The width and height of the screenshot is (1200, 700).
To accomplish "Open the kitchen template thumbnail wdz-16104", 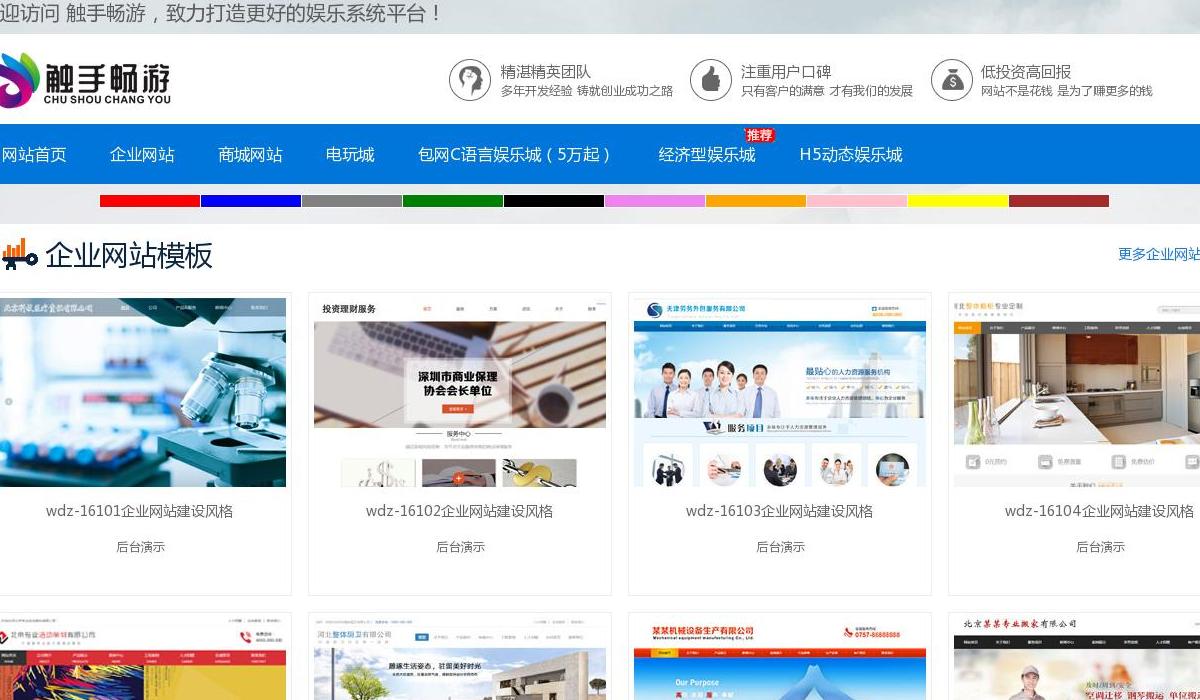I will tap(1077, 392).
